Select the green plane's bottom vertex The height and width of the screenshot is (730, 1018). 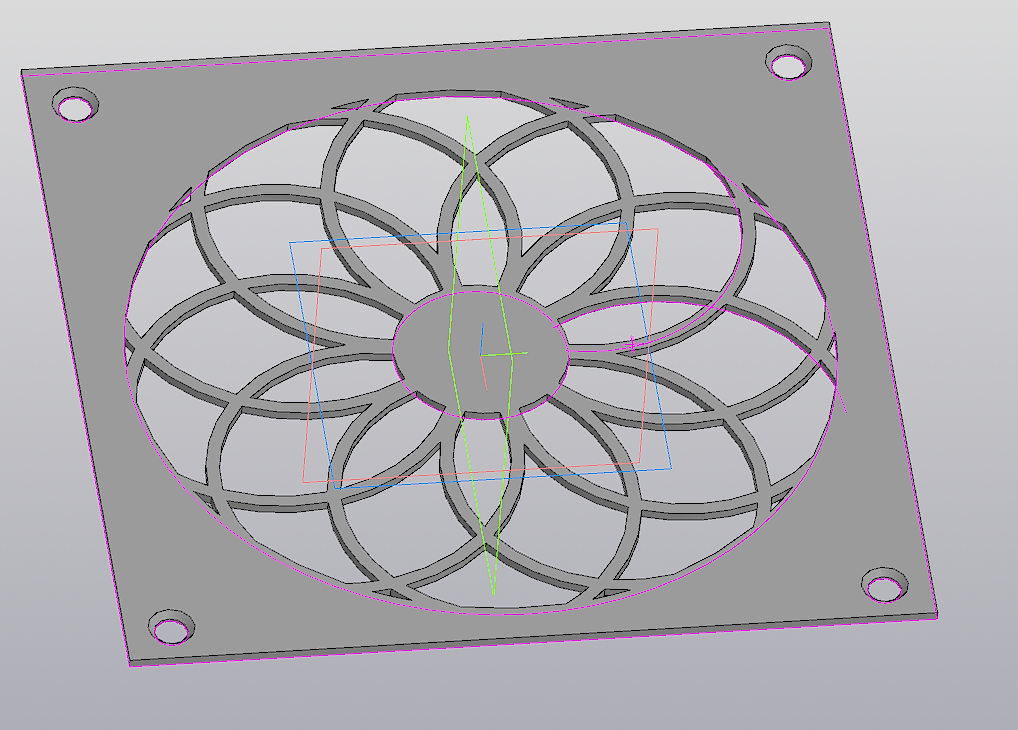[x=494, y=591]
